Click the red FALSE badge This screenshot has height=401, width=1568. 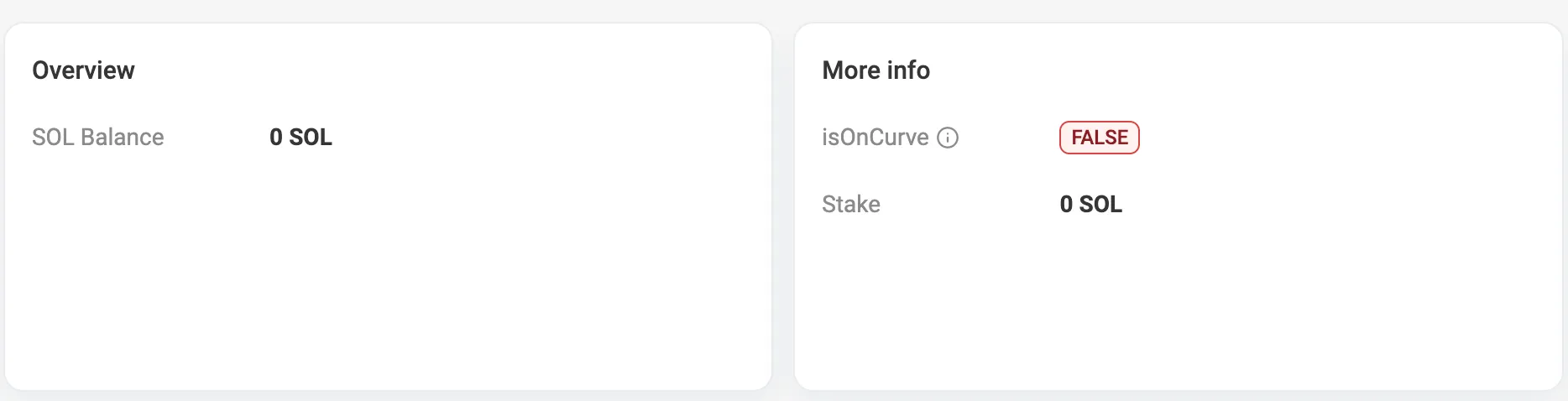pos(1100,138)
